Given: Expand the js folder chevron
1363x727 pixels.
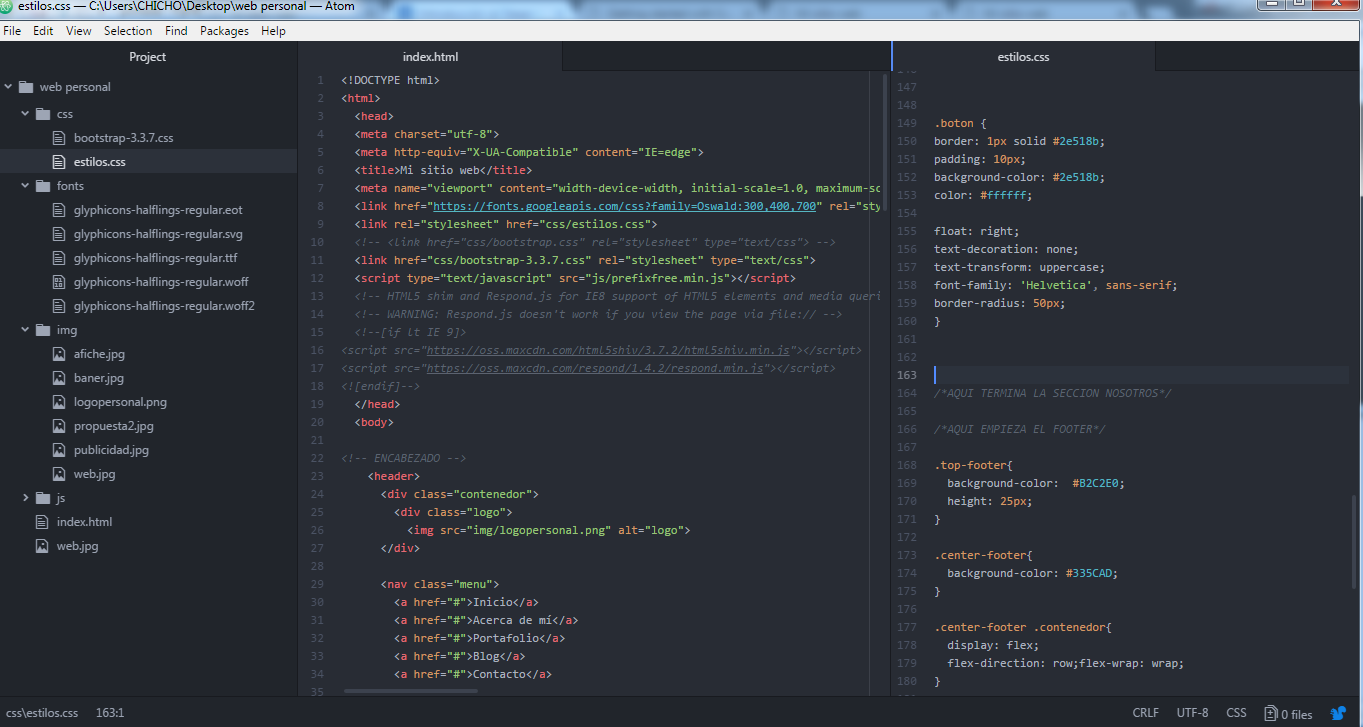Looking at the screenshot, I should (x=25, y=498).
